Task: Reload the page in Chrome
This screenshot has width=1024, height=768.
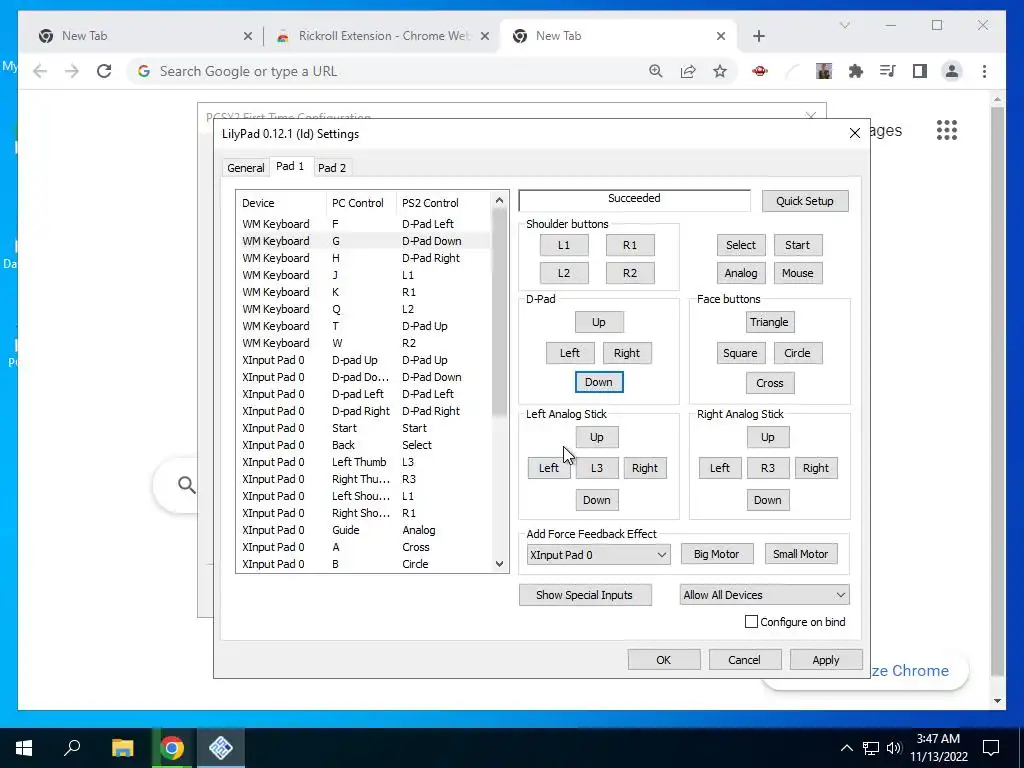Action: tap(104, 71)
